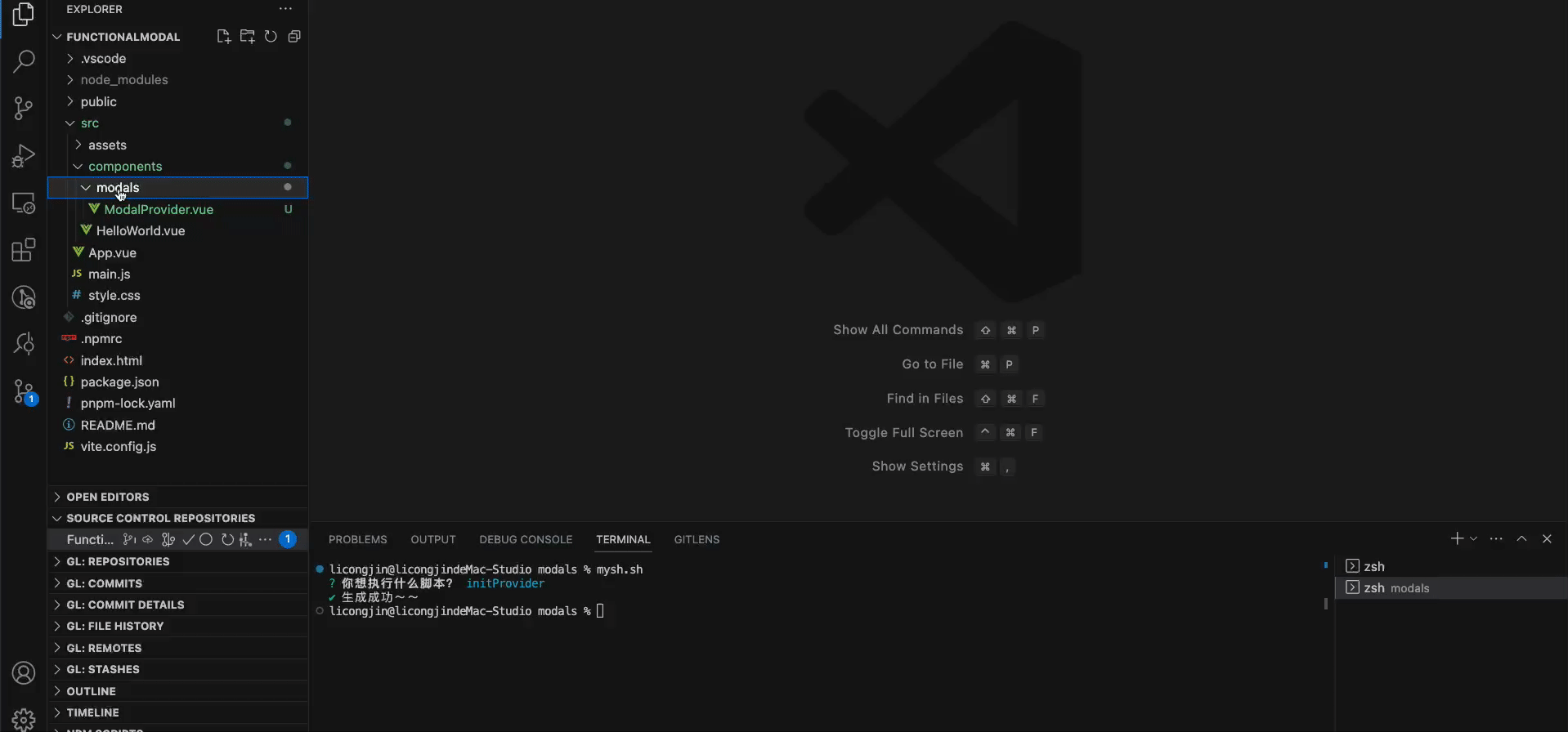Viewport: 1568px width, 732px height.
Task: Refresh the source control repository
Action: point(227,540)
